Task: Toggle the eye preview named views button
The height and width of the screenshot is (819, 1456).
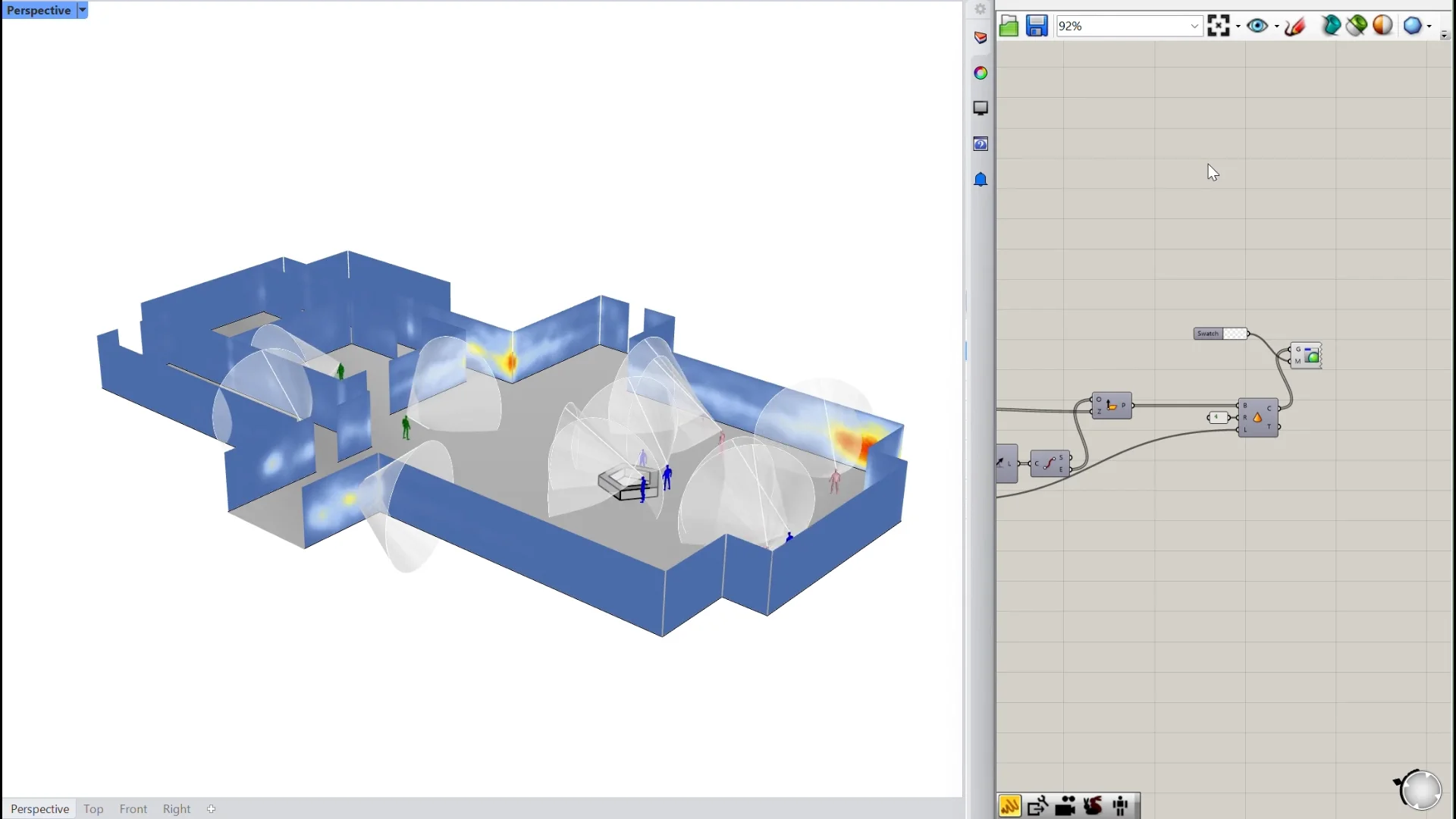Action: click(1257, 27)
